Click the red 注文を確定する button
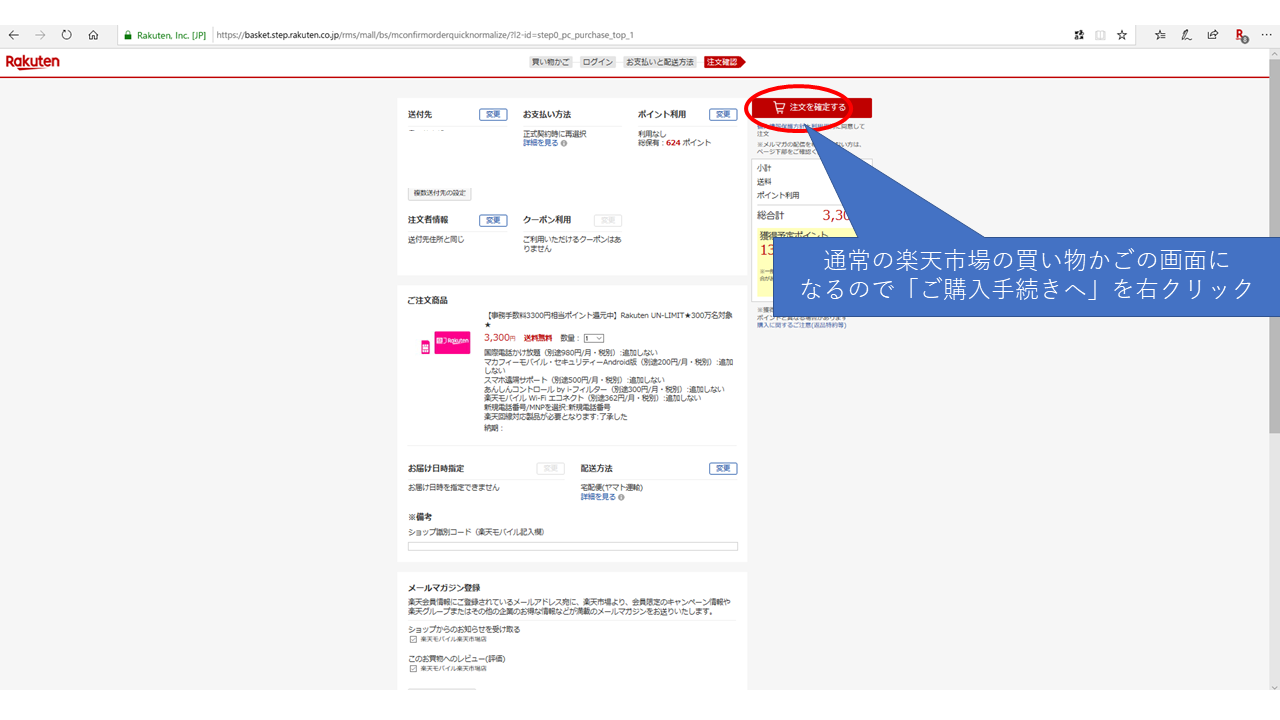 814,107
